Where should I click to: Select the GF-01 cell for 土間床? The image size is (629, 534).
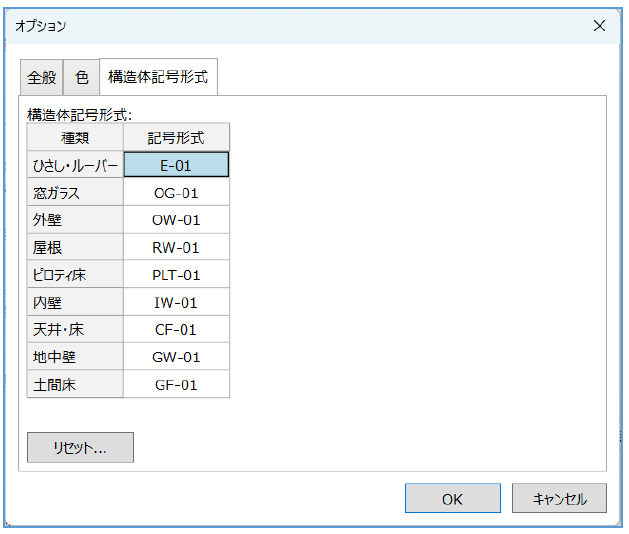[x=176, y=384]
